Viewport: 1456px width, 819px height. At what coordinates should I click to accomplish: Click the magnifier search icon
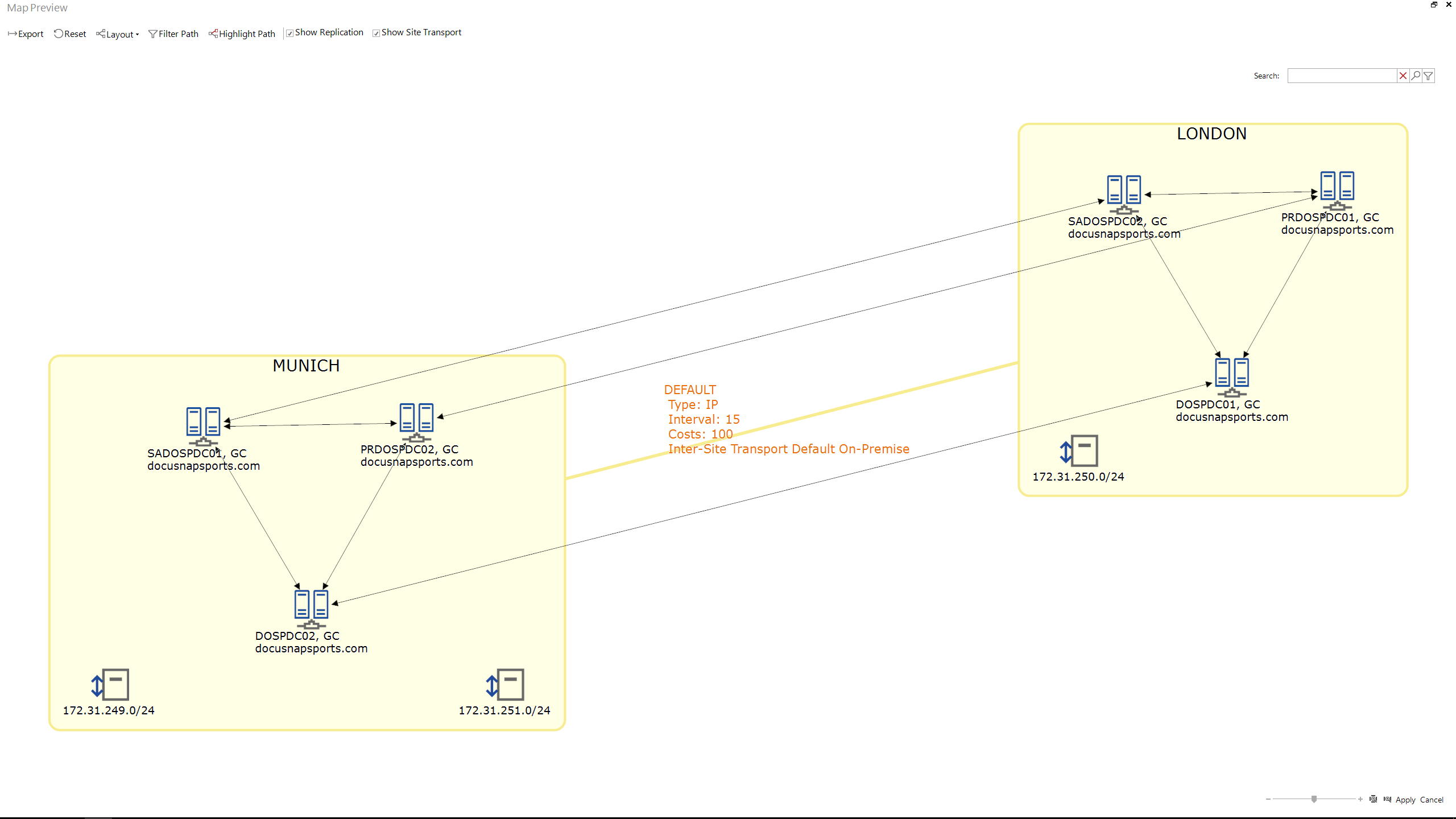[x=1416, y=76]
